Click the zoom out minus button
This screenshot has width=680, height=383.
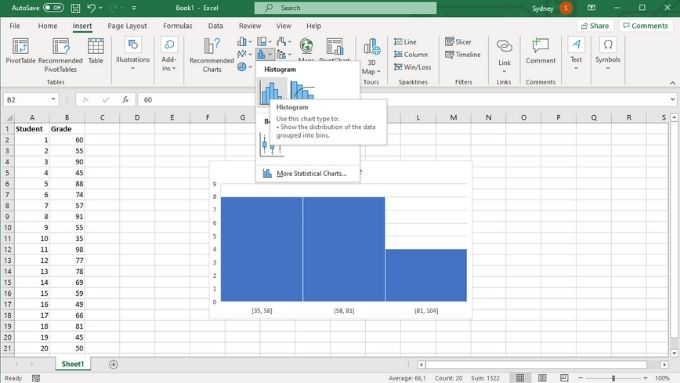581,378
